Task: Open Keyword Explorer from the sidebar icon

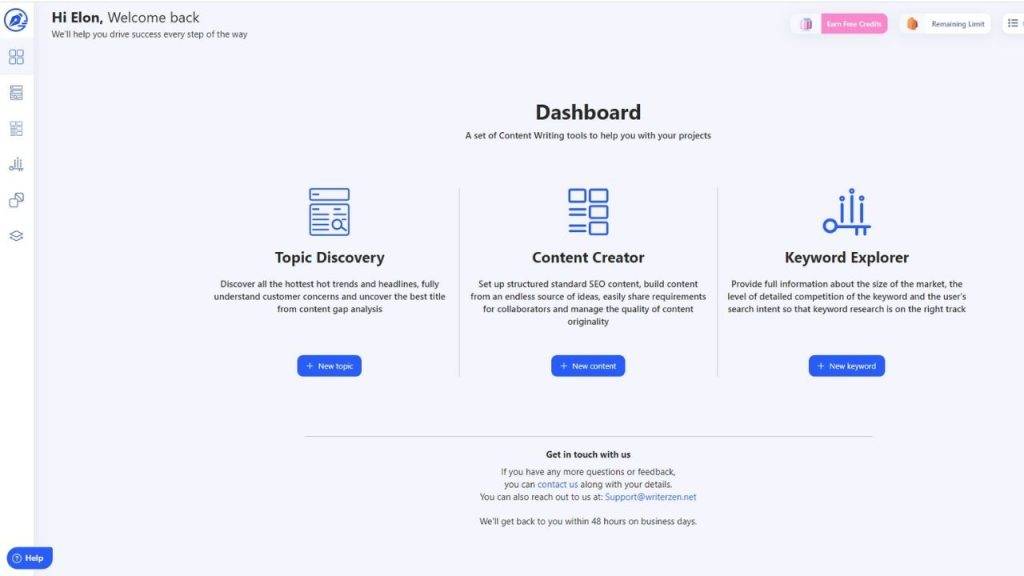Action: pyautogui.click(x=16, y=164)
